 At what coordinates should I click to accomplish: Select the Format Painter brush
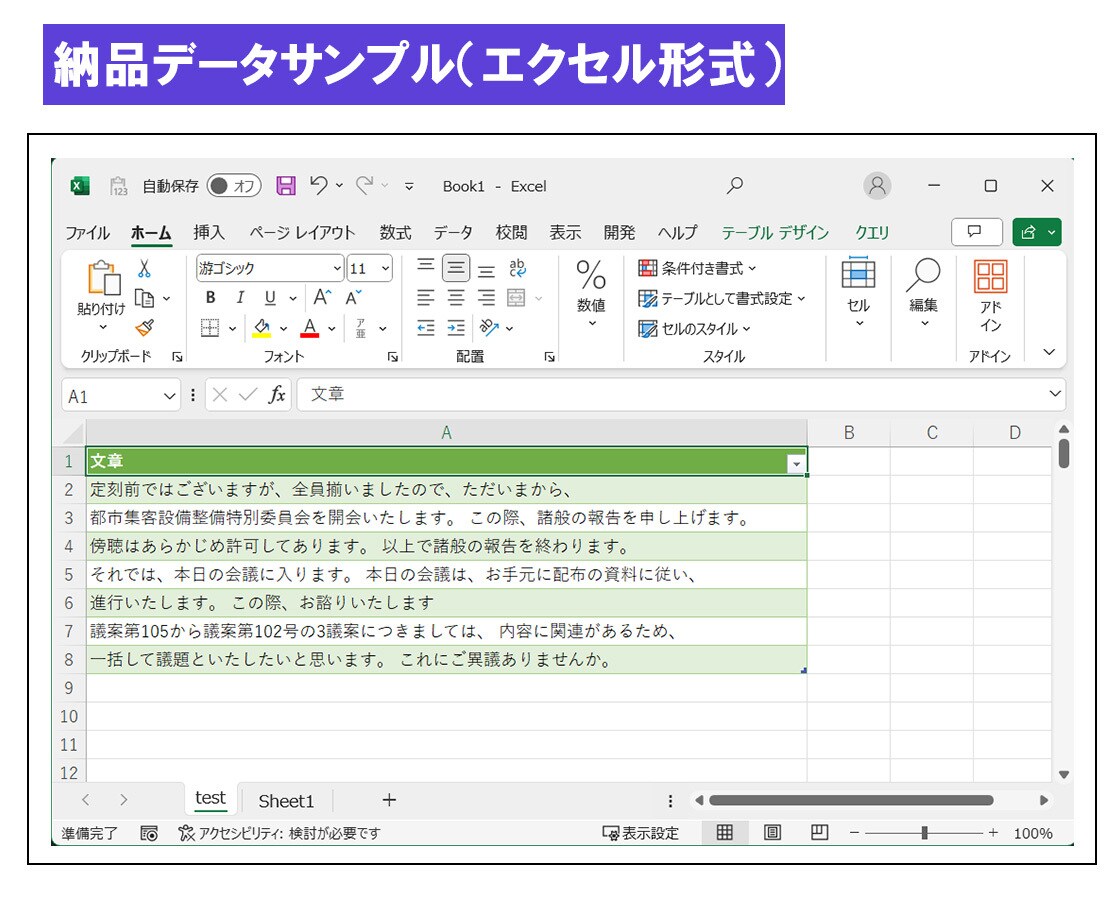coord(145,327)
